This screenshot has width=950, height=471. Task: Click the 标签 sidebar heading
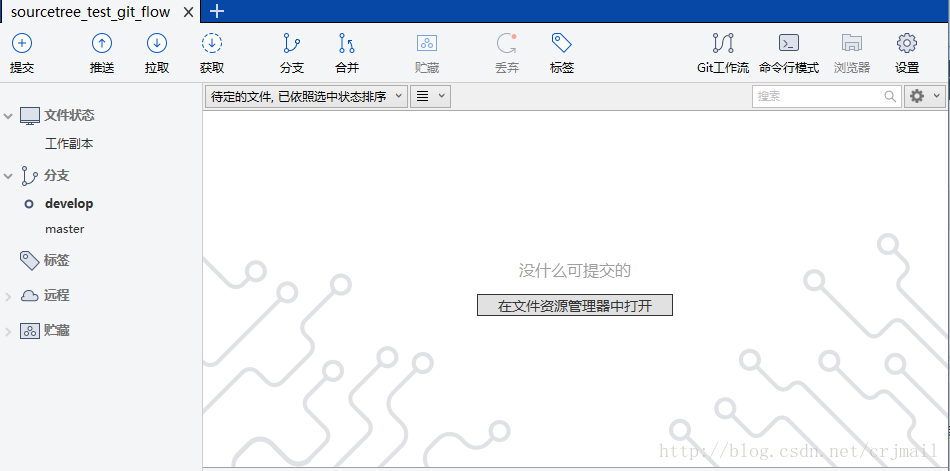click(x=56, y=261)
